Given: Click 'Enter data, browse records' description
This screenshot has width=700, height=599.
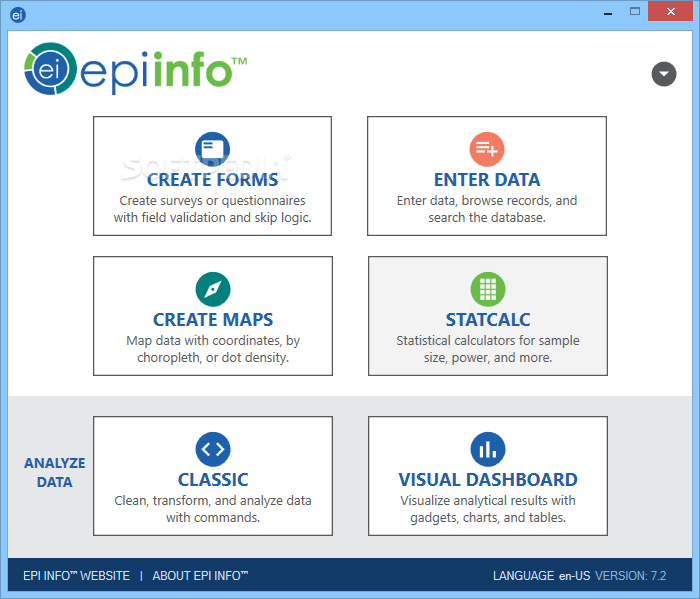Looking at the screenshot, I should coord(487,209).
